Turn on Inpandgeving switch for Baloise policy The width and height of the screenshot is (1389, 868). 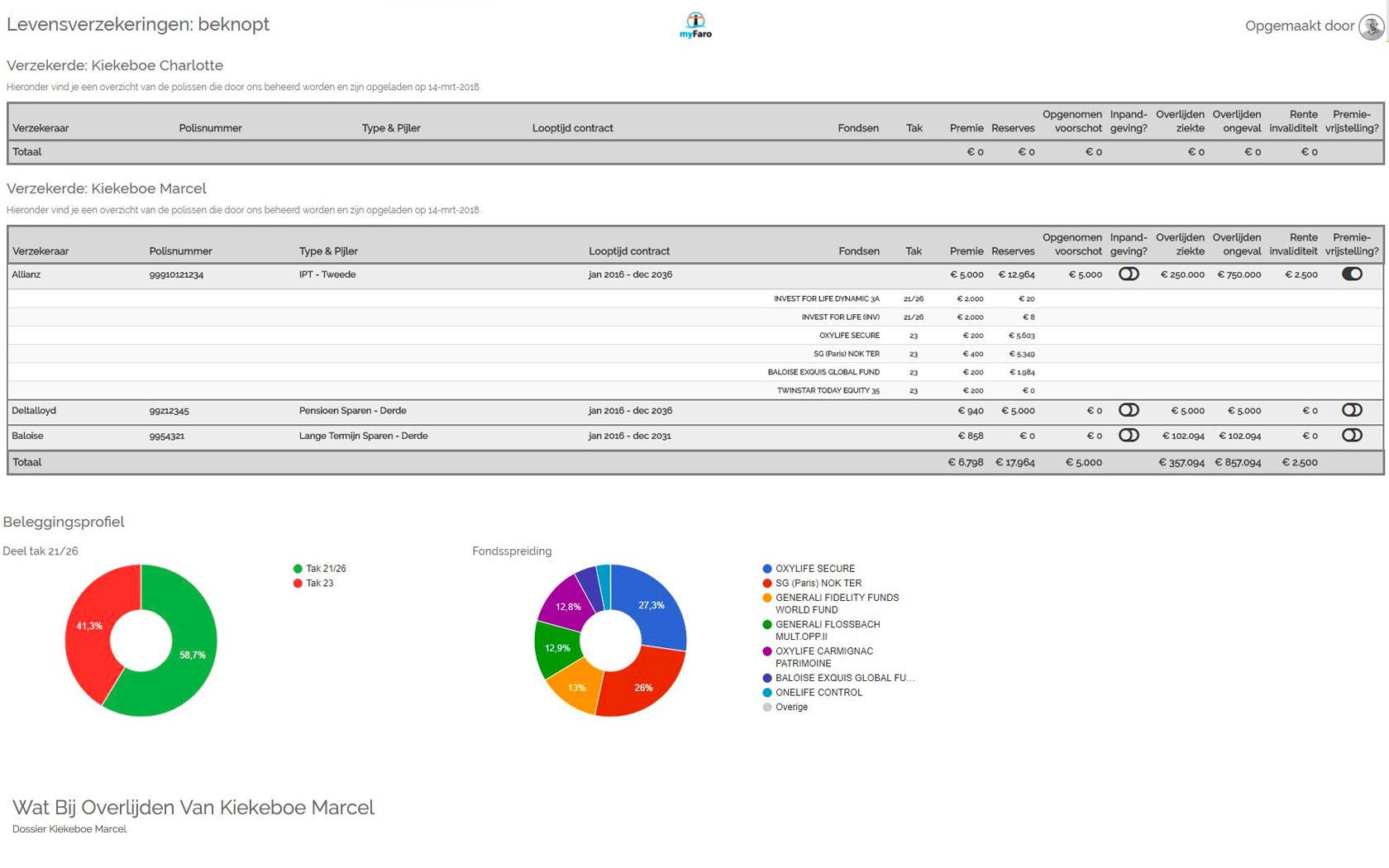point(1129,436)
